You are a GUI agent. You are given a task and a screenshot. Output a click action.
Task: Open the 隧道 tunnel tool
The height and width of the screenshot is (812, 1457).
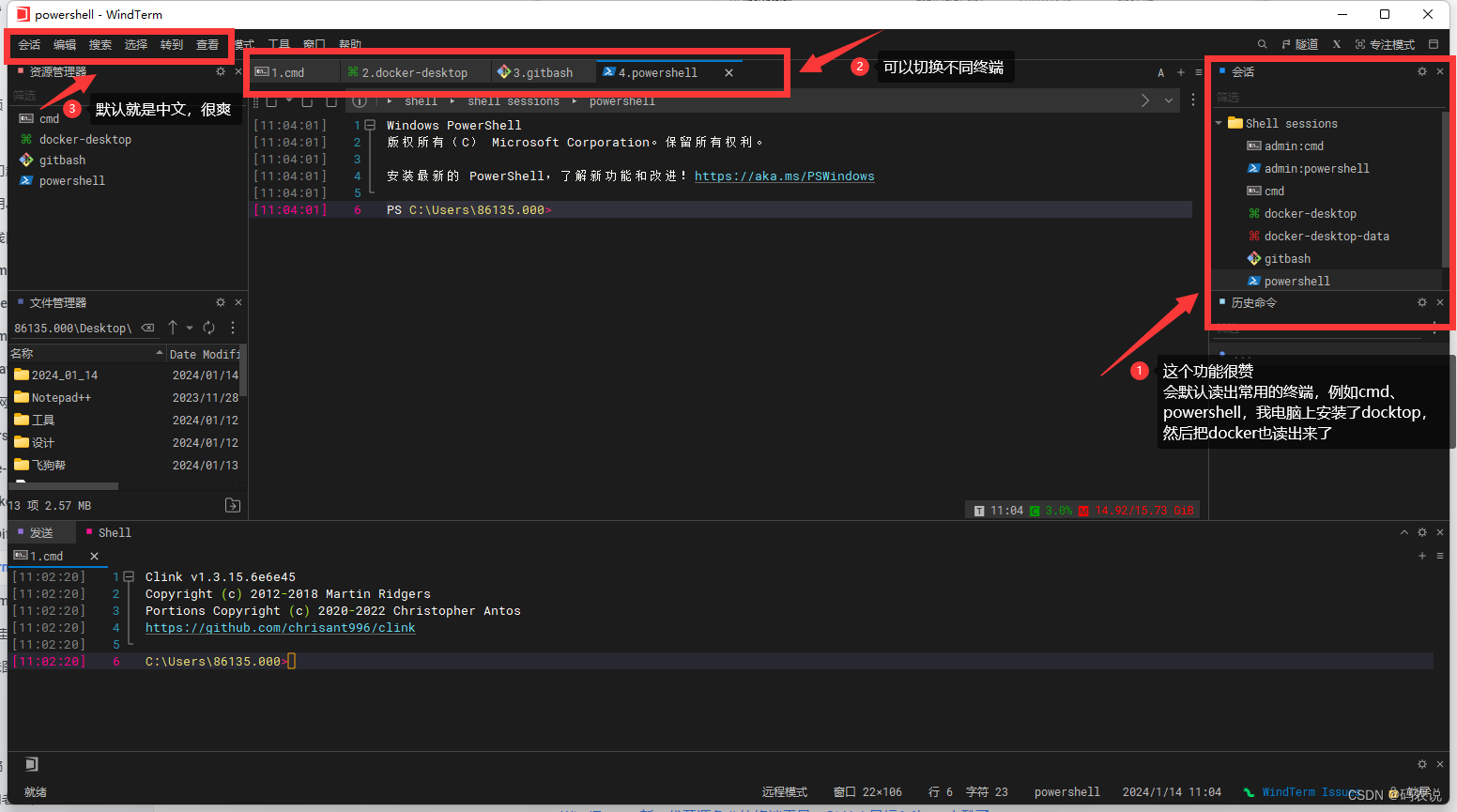click(x=1300, y=44)
